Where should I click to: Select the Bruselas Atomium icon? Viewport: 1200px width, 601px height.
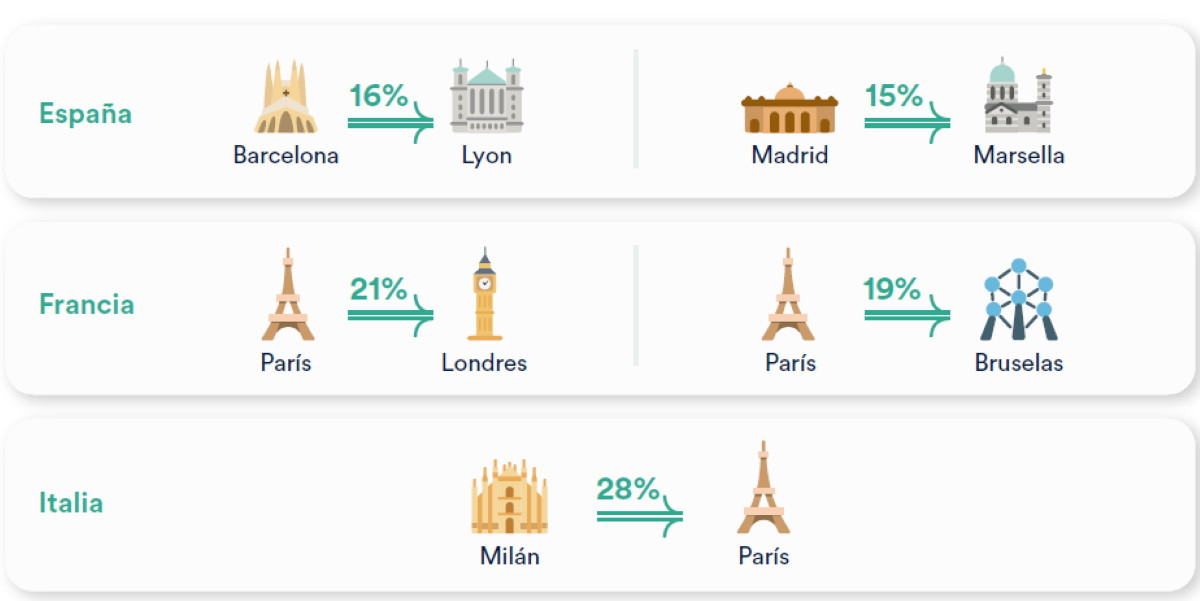click(x=1018, y=300)
